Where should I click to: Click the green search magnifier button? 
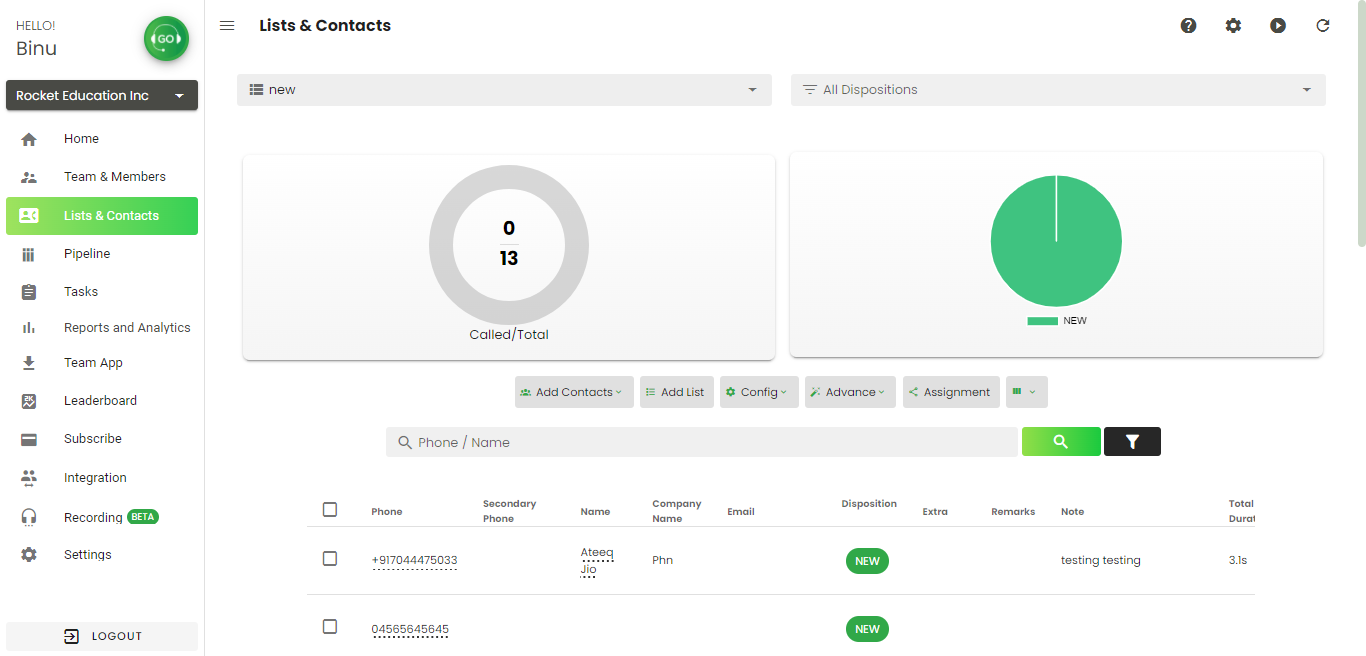coord(1061,441)
